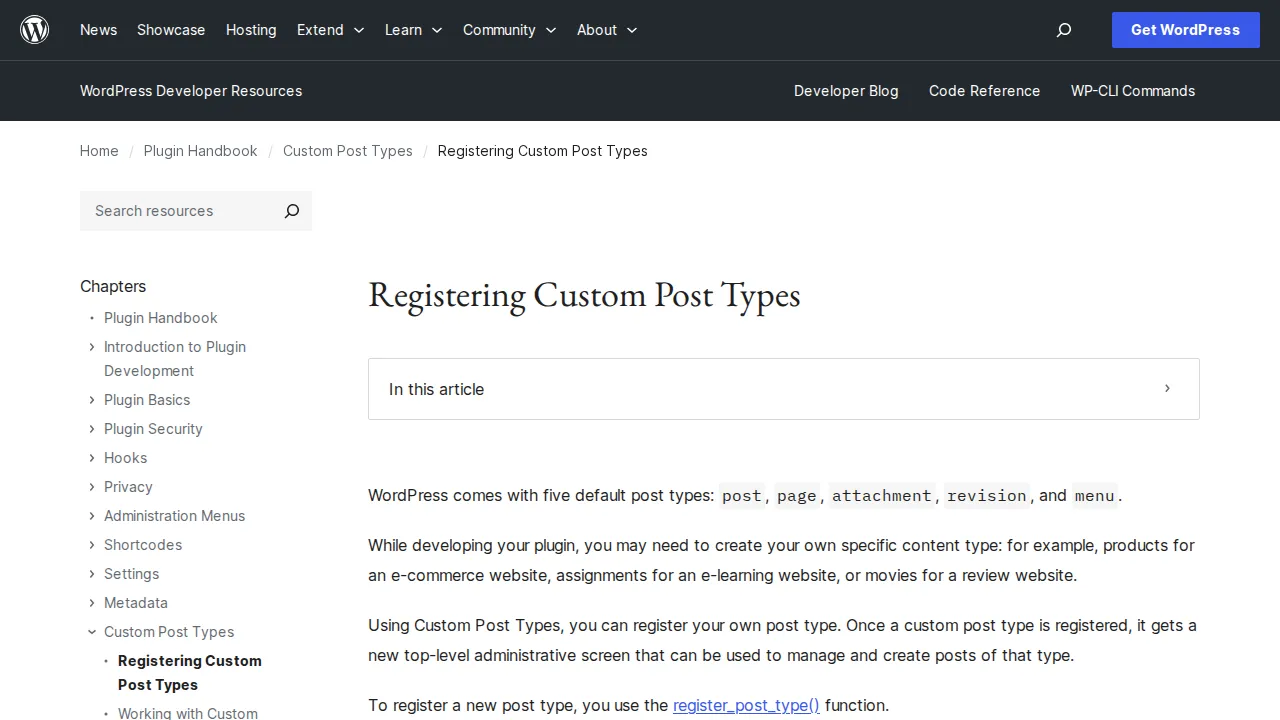
Task: Go to the Plugin Handbook breadcrumb
Action: pyautogui.click(x=200, y=151)
